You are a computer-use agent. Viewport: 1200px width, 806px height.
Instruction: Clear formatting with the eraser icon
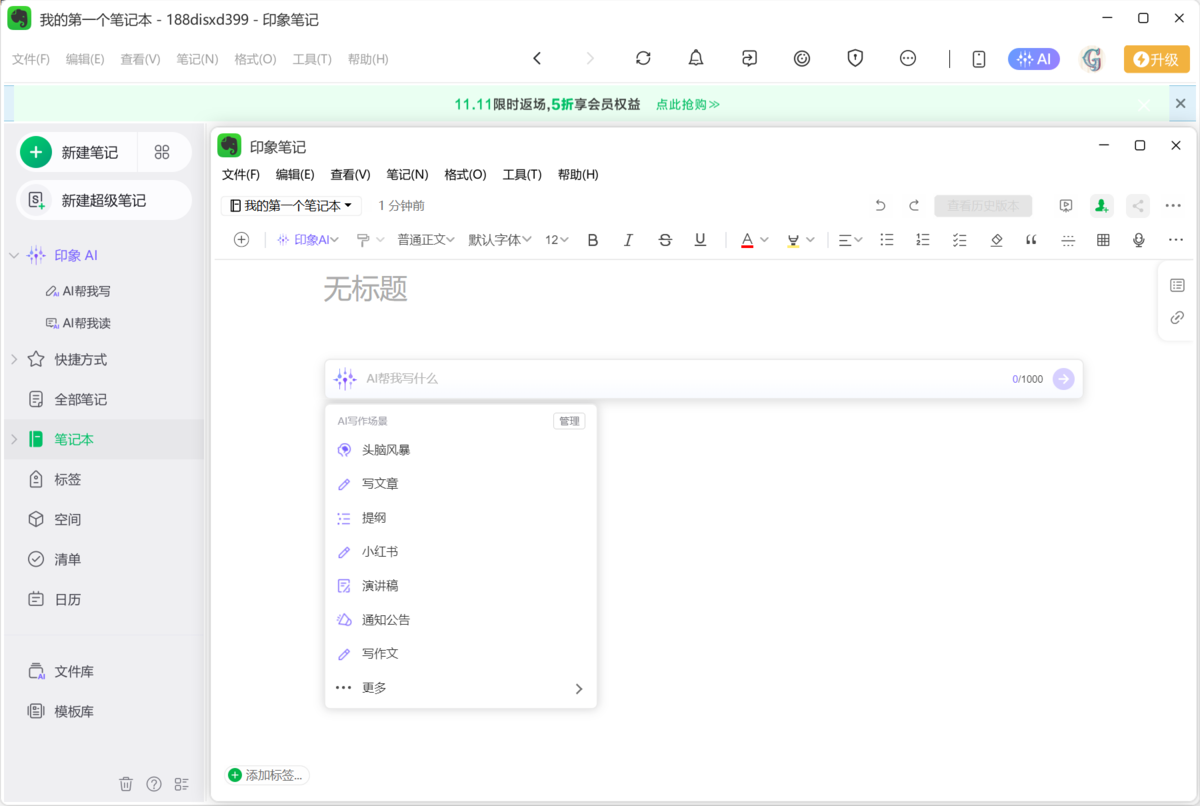(x=996, y=239)
